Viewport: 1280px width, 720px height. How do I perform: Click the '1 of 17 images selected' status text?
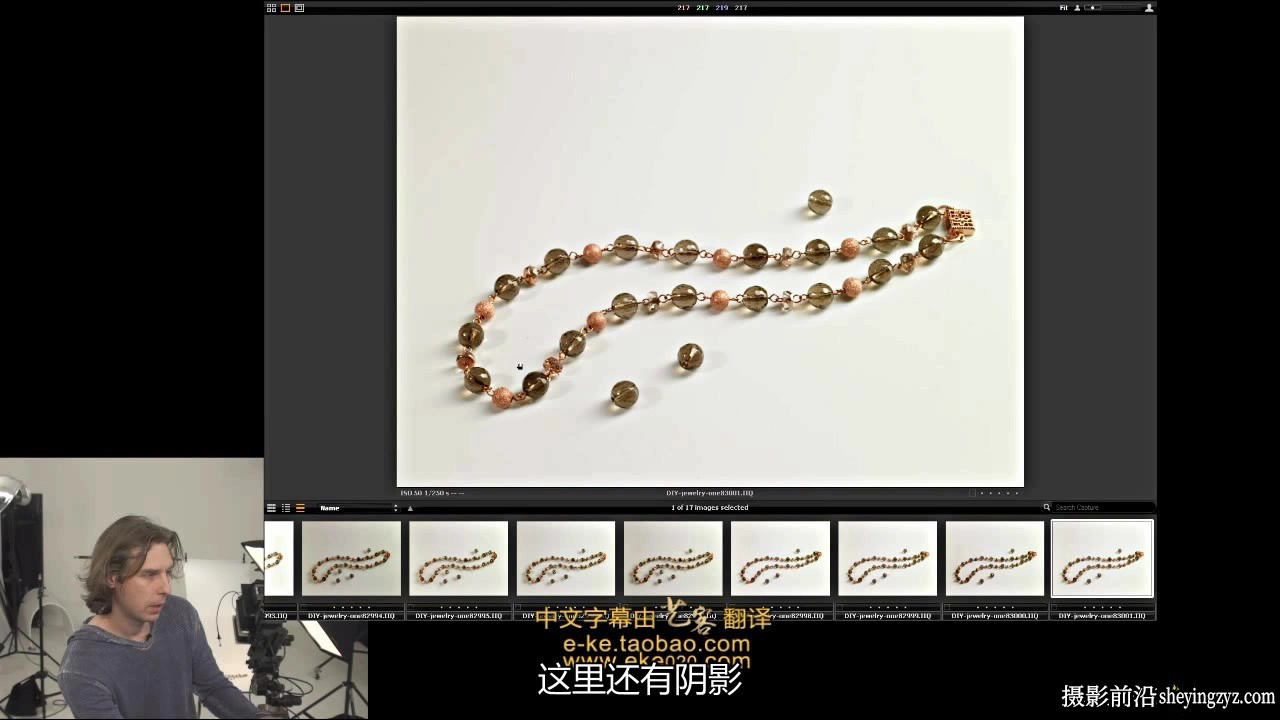pyautogui.click(x=710, y=508)
